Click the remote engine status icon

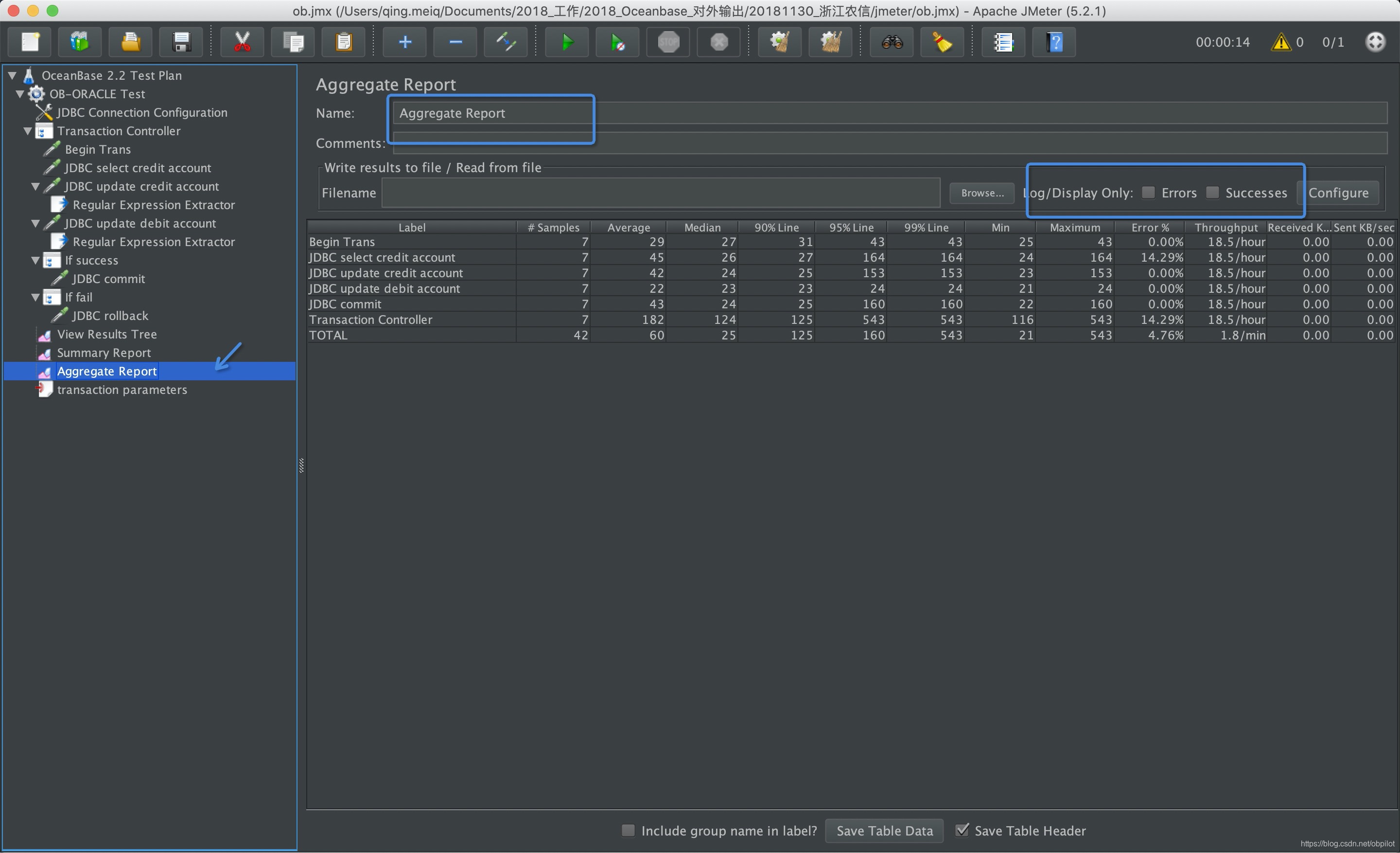1376,41
